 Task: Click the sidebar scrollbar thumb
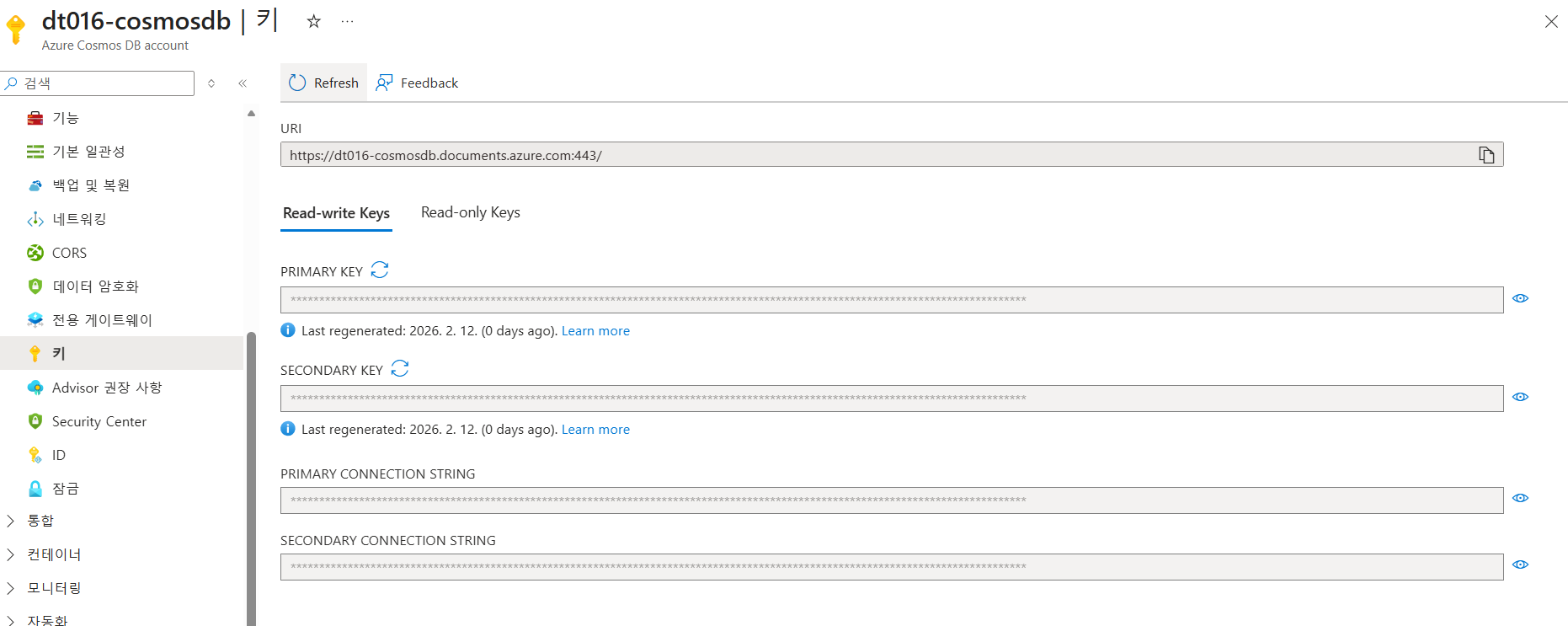(251, 479)
